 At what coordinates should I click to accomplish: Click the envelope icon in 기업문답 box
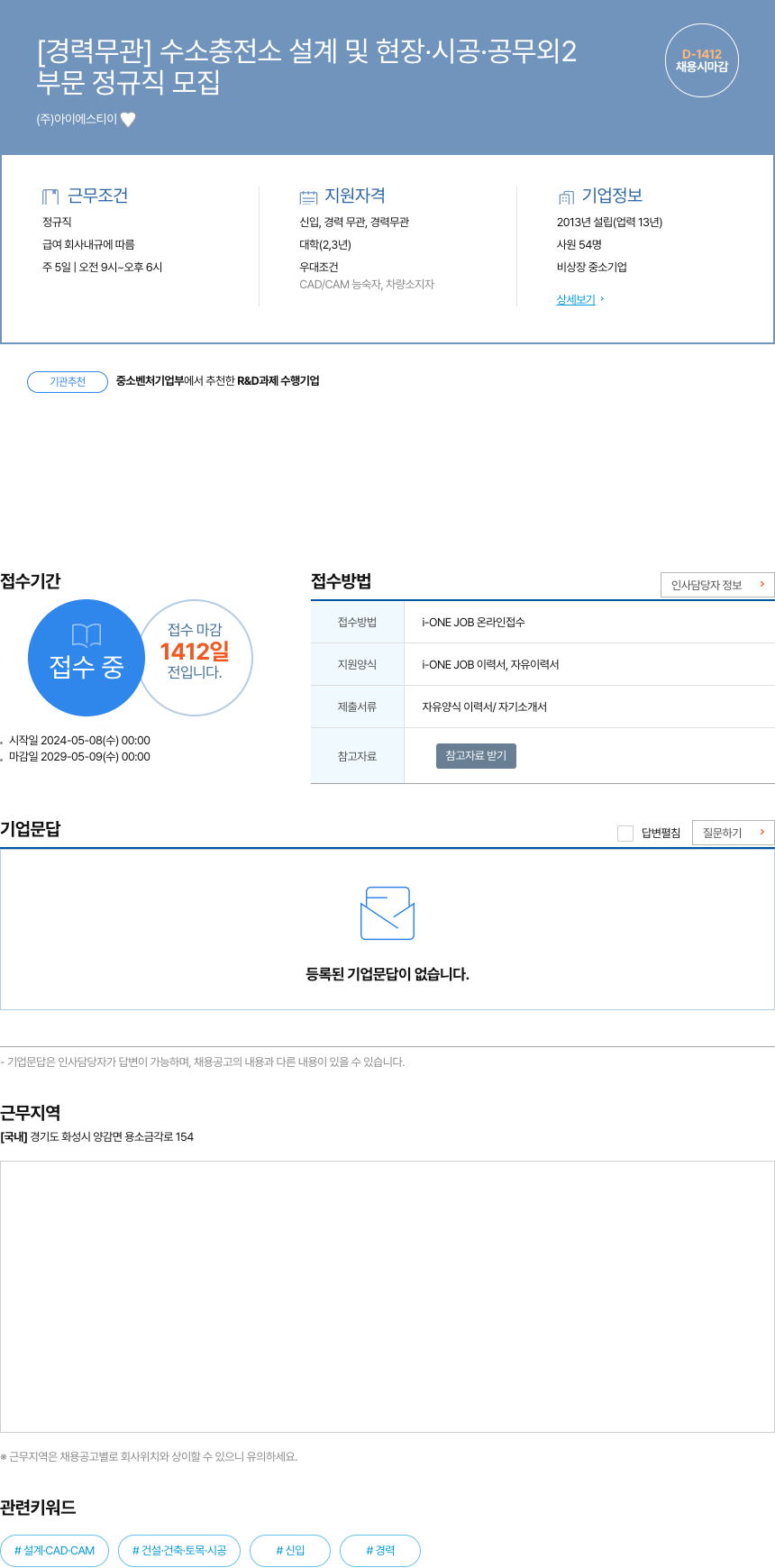(x=387, y=914)
